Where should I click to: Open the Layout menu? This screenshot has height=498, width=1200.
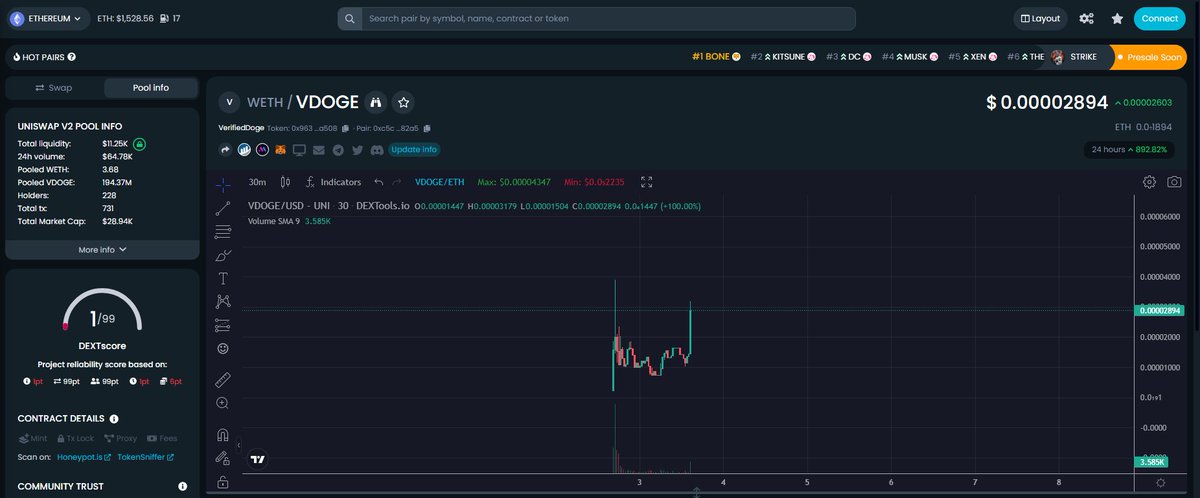coord(1040,18)
